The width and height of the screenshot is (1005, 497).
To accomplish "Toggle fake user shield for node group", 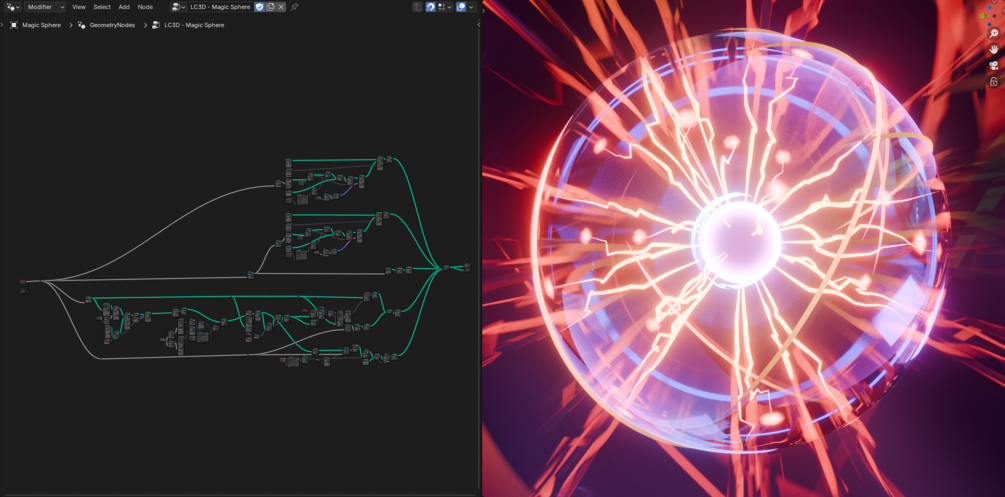I will click(x=260, y=7).
